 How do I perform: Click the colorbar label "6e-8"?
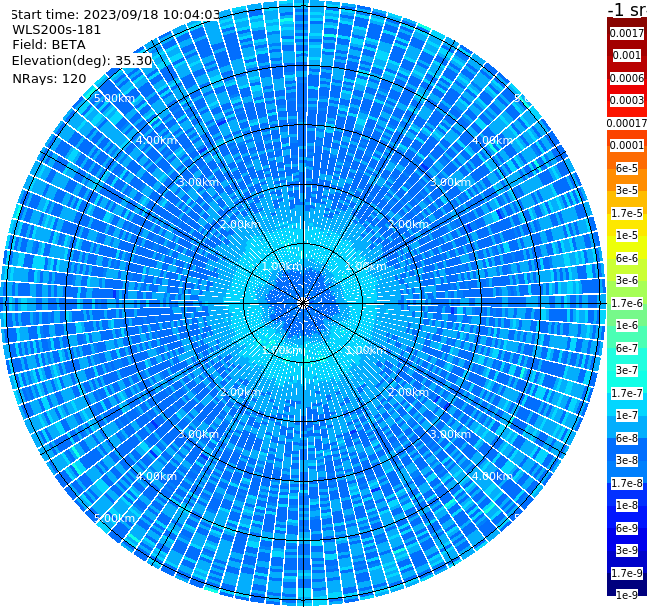click(x=627, y=438)
